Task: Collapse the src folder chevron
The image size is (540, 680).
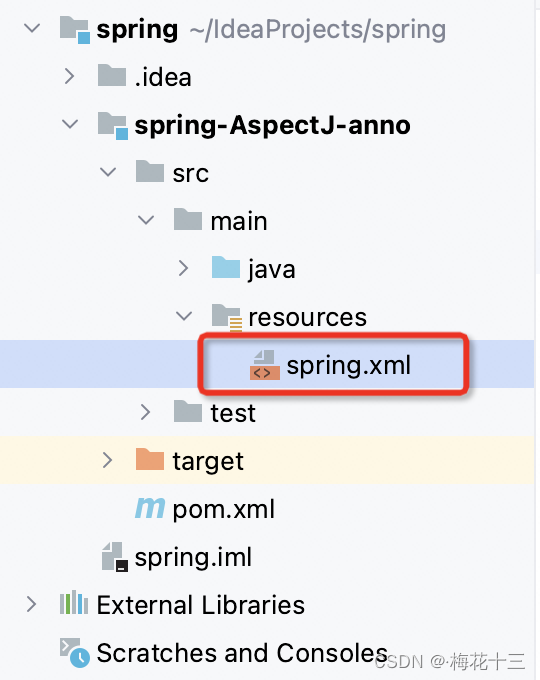Action: (108, 172)
